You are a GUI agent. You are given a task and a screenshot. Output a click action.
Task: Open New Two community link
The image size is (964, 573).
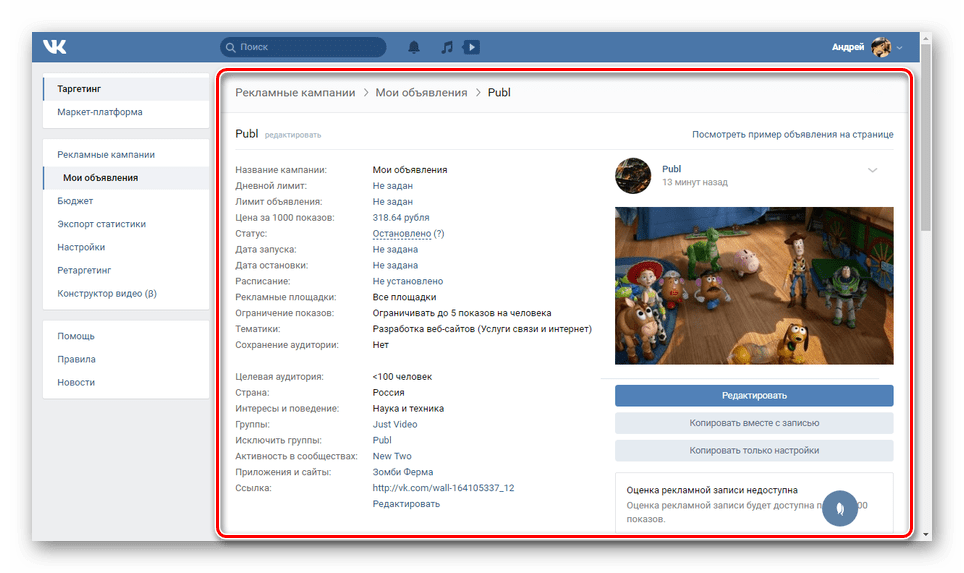[392, 456]
